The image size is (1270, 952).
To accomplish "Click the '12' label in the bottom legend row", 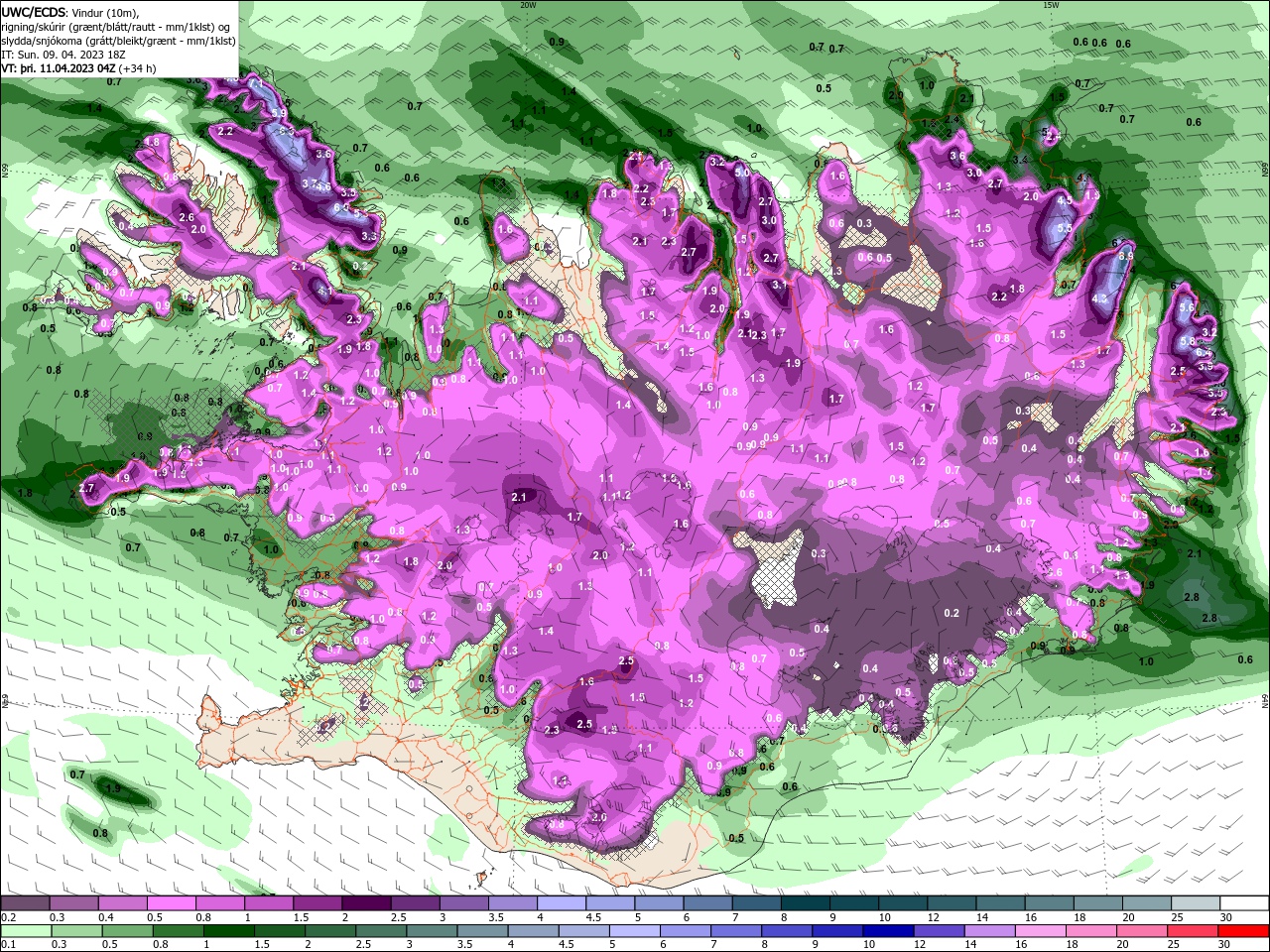I will [922, 945].
